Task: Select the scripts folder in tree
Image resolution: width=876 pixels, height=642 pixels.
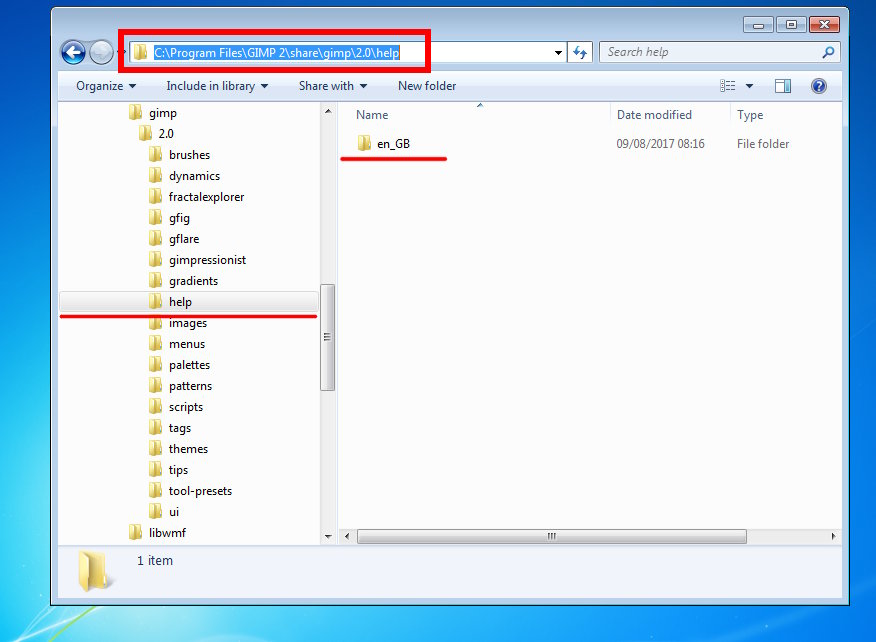Action: coord(185,407)
